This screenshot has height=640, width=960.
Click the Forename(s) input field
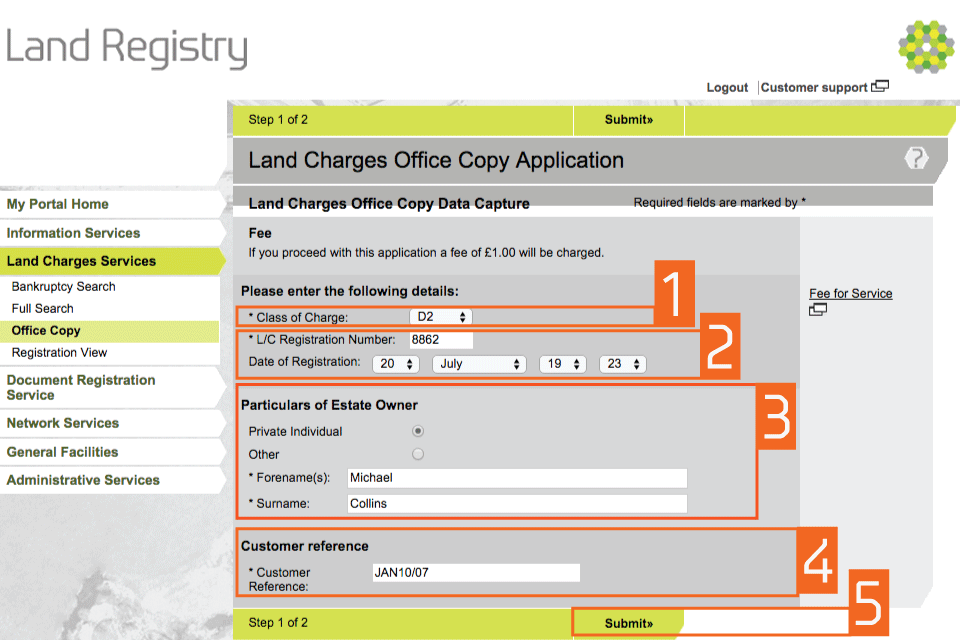pyautogui.click(x=517, y=478)
